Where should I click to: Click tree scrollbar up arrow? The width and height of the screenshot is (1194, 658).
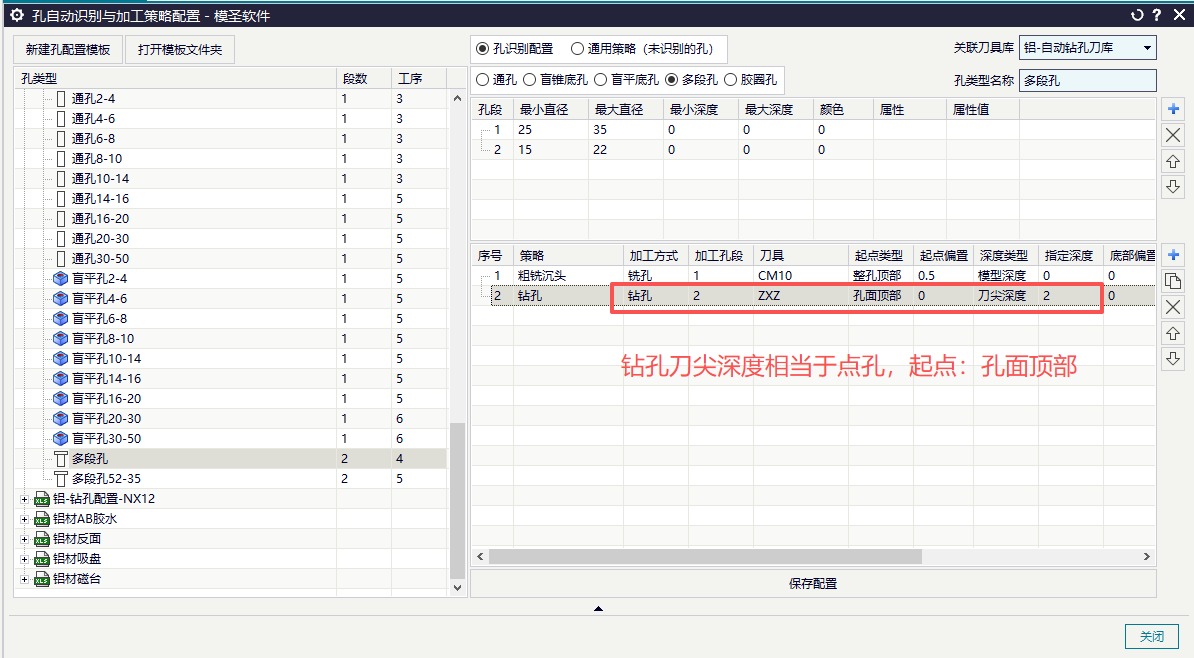click(457, 98)
